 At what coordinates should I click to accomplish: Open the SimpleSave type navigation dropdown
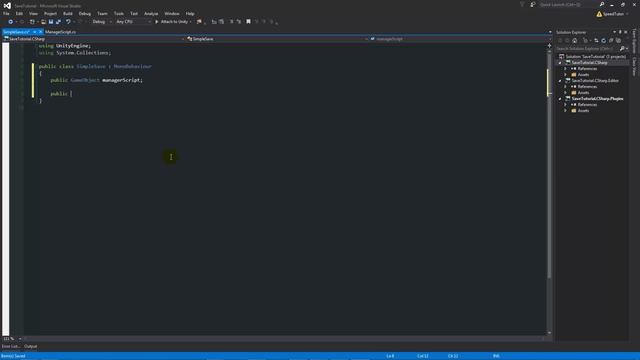[x=277, y=39]
